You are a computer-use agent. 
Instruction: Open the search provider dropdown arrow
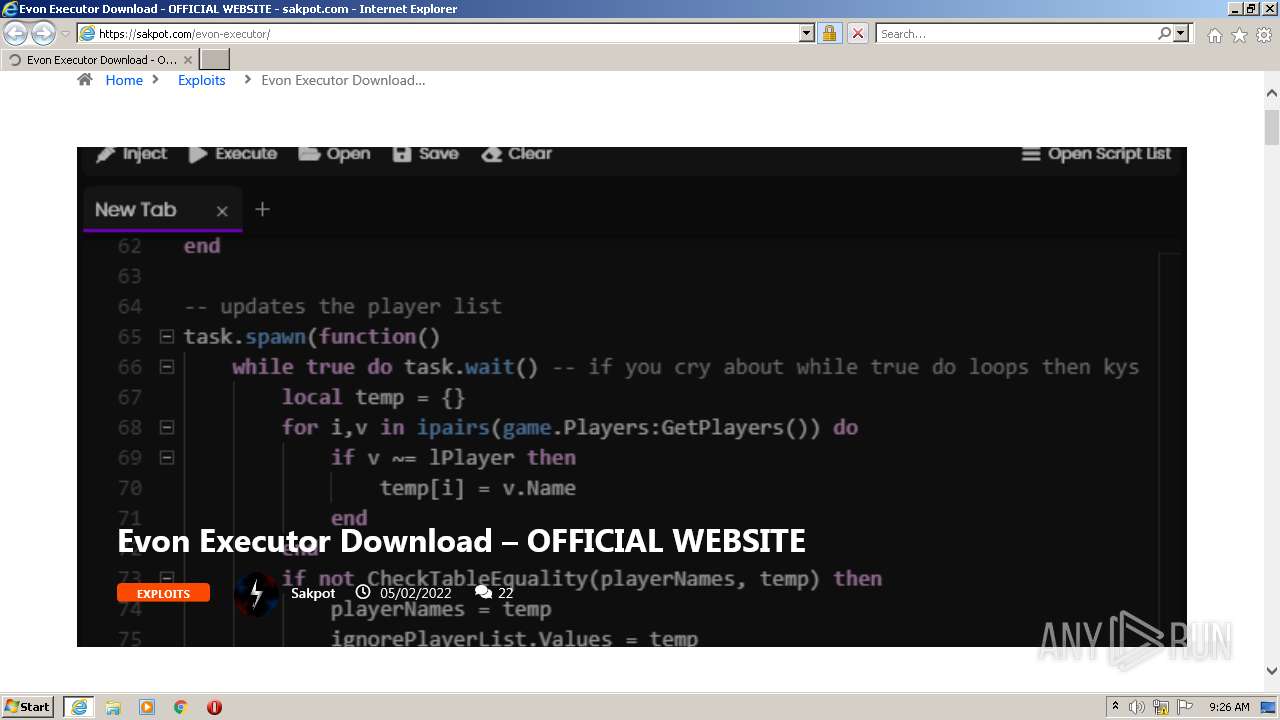click(1181, 33)
